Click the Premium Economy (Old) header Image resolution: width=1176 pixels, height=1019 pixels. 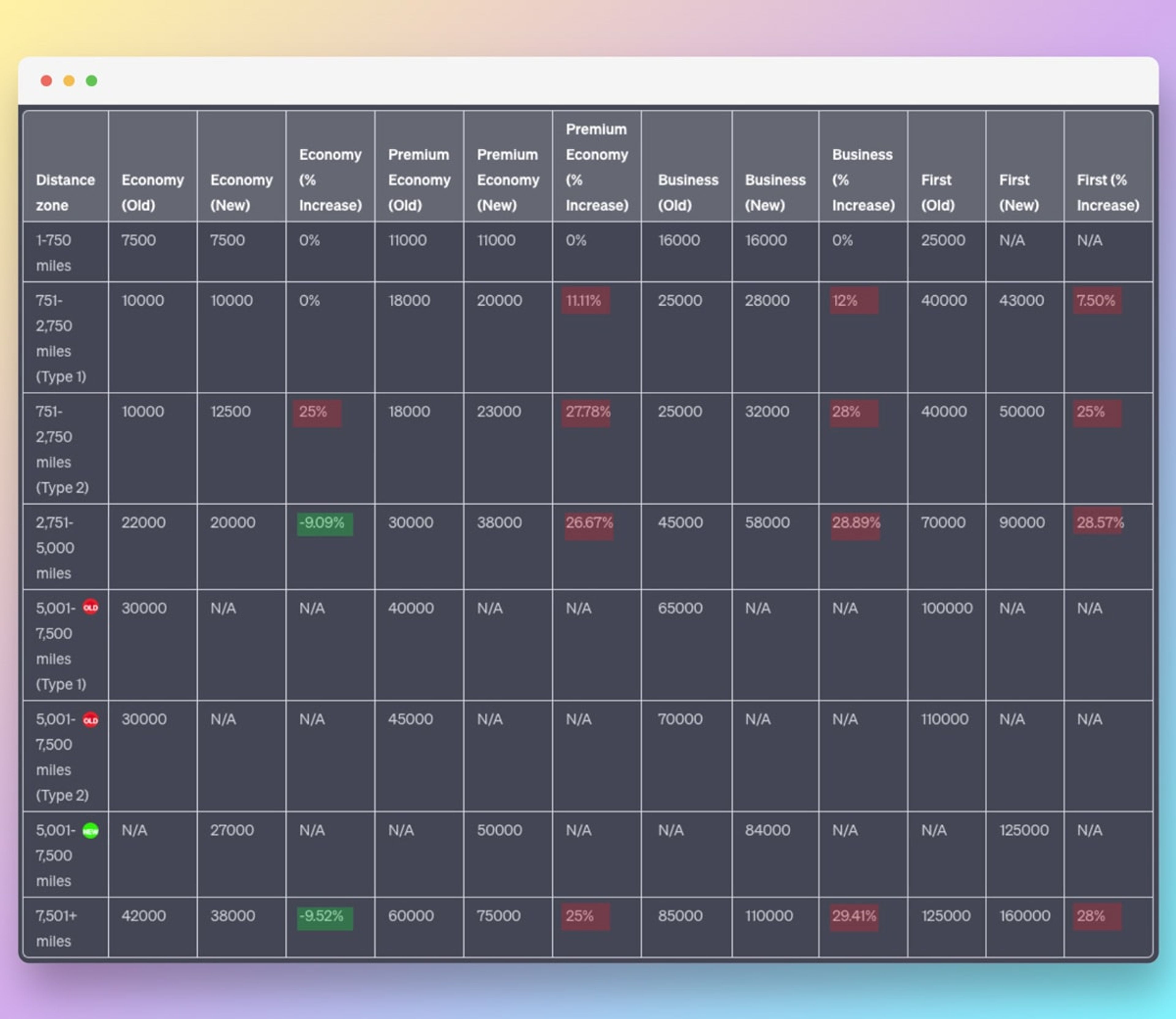(419, 180)
